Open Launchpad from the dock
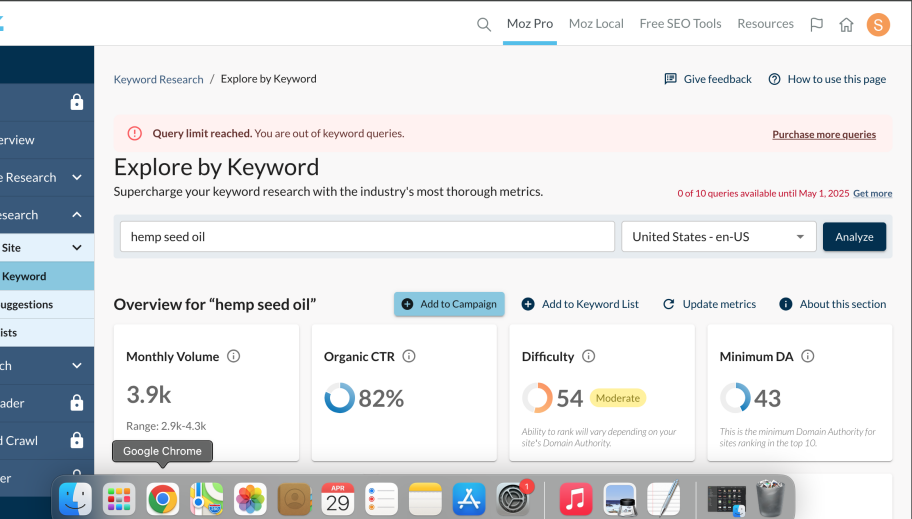Viewport: 912px width, 519px height. pyautogui.click(x=119, y=499)
